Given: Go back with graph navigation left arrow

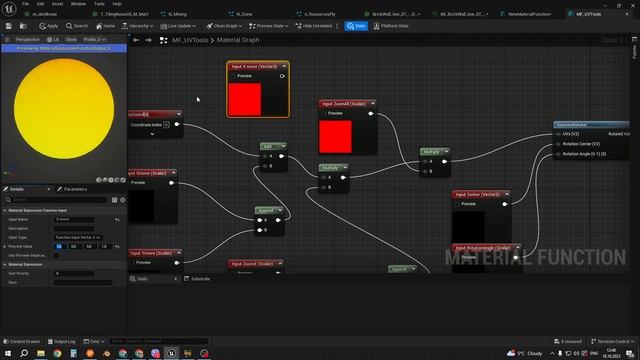Looking at the screenshot, I should coord(136,40).
